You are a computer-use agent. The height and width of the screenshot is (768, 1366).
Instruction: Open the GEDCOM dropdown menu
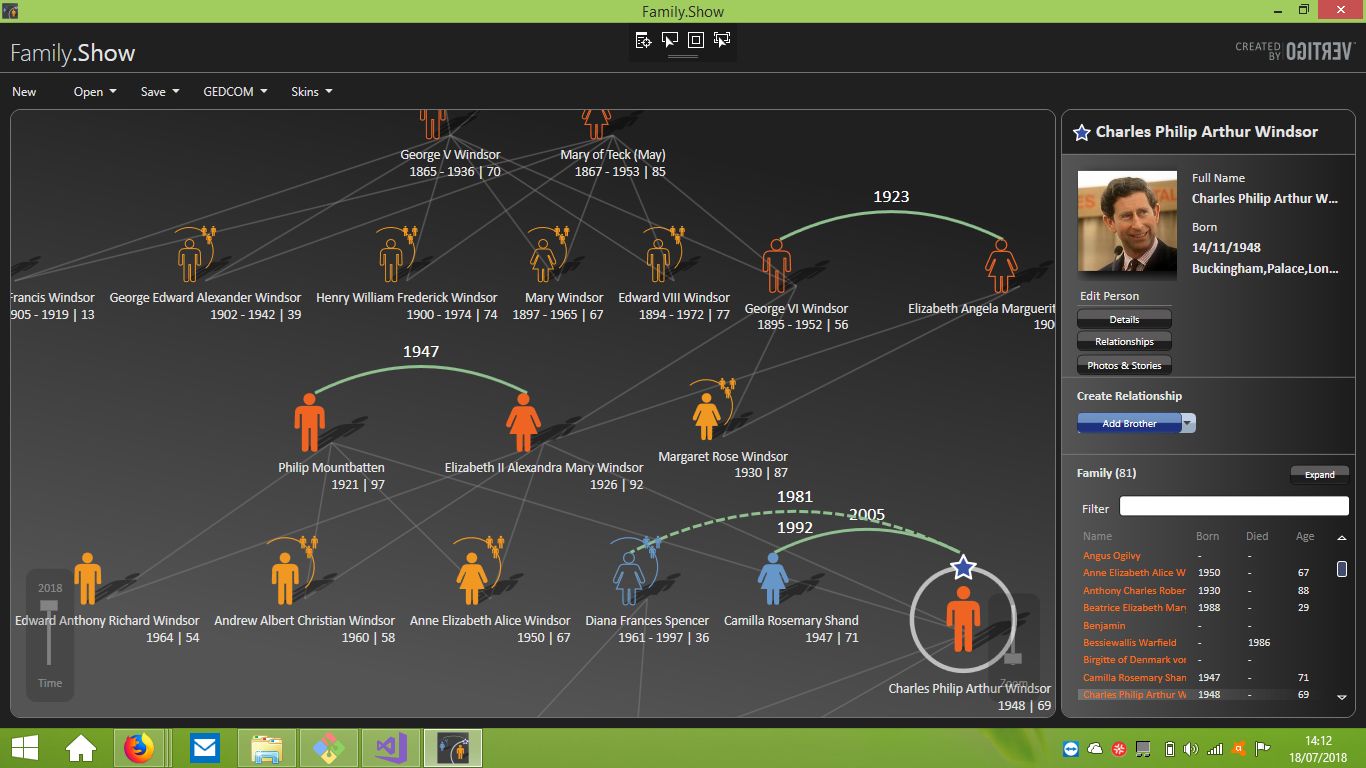[235, 92]
